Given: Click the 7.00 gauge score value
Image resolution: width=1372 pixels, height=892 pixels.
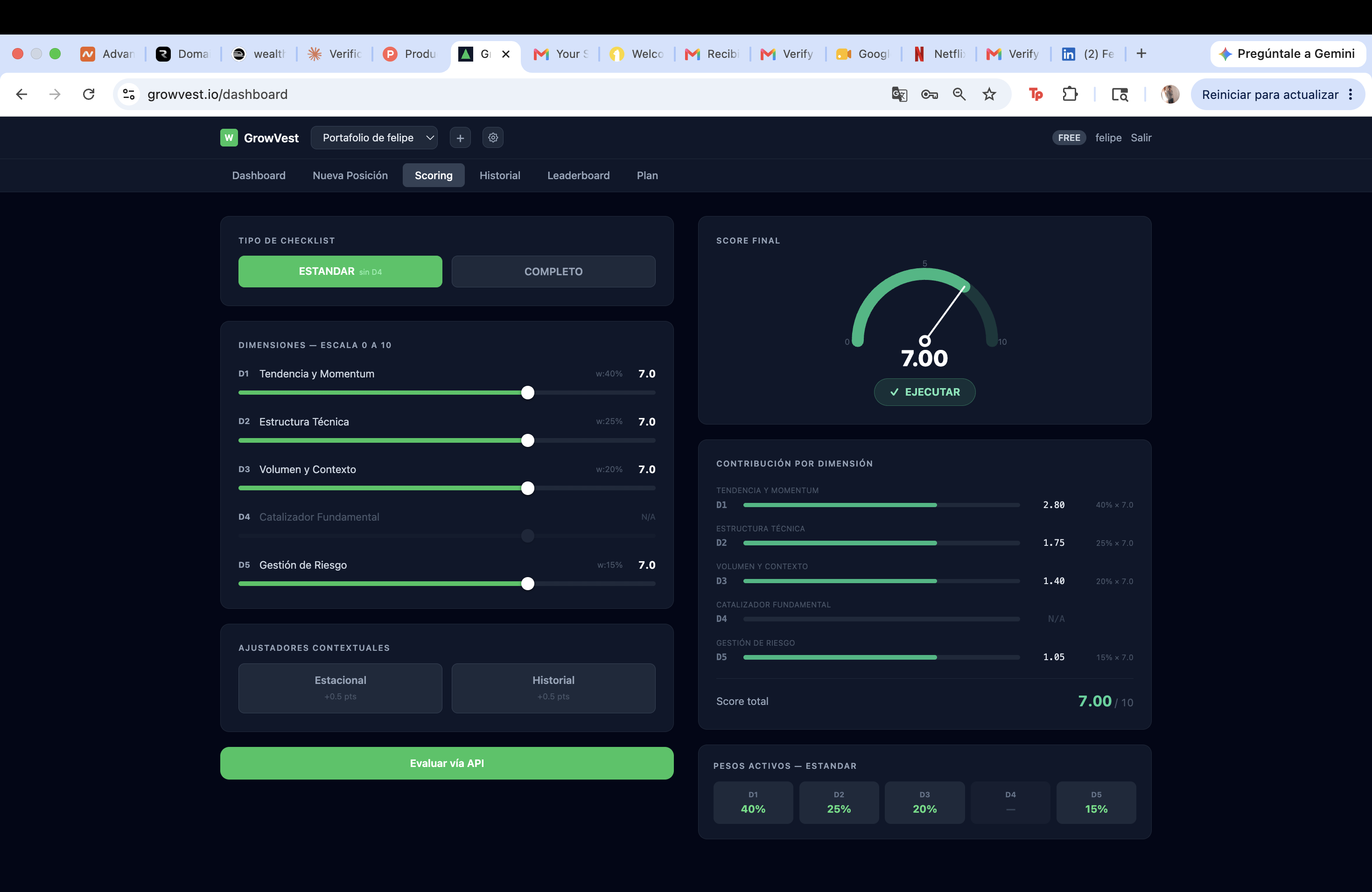Looking at the screenshot, I should [924, 358].
